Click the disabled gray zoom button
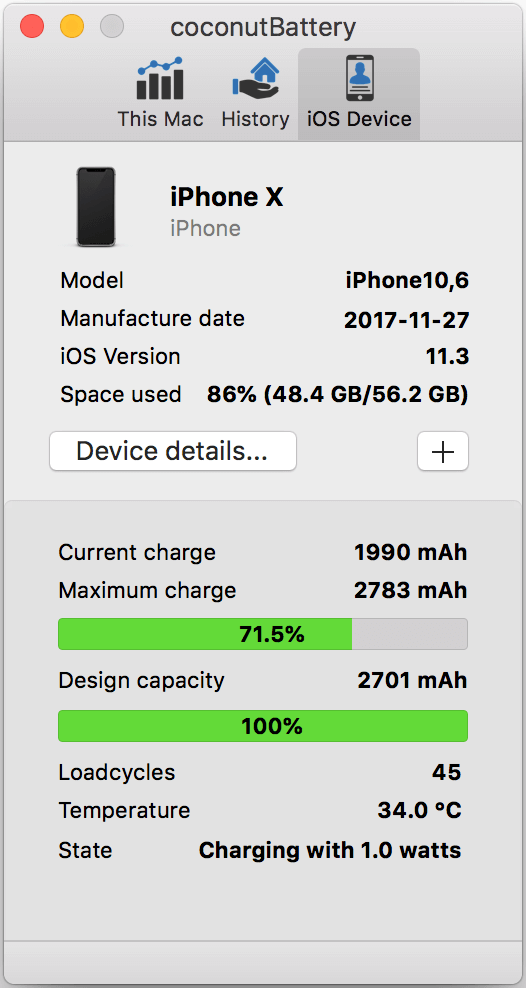The width and height of the screenshot is (526, 988). (112, 26)
